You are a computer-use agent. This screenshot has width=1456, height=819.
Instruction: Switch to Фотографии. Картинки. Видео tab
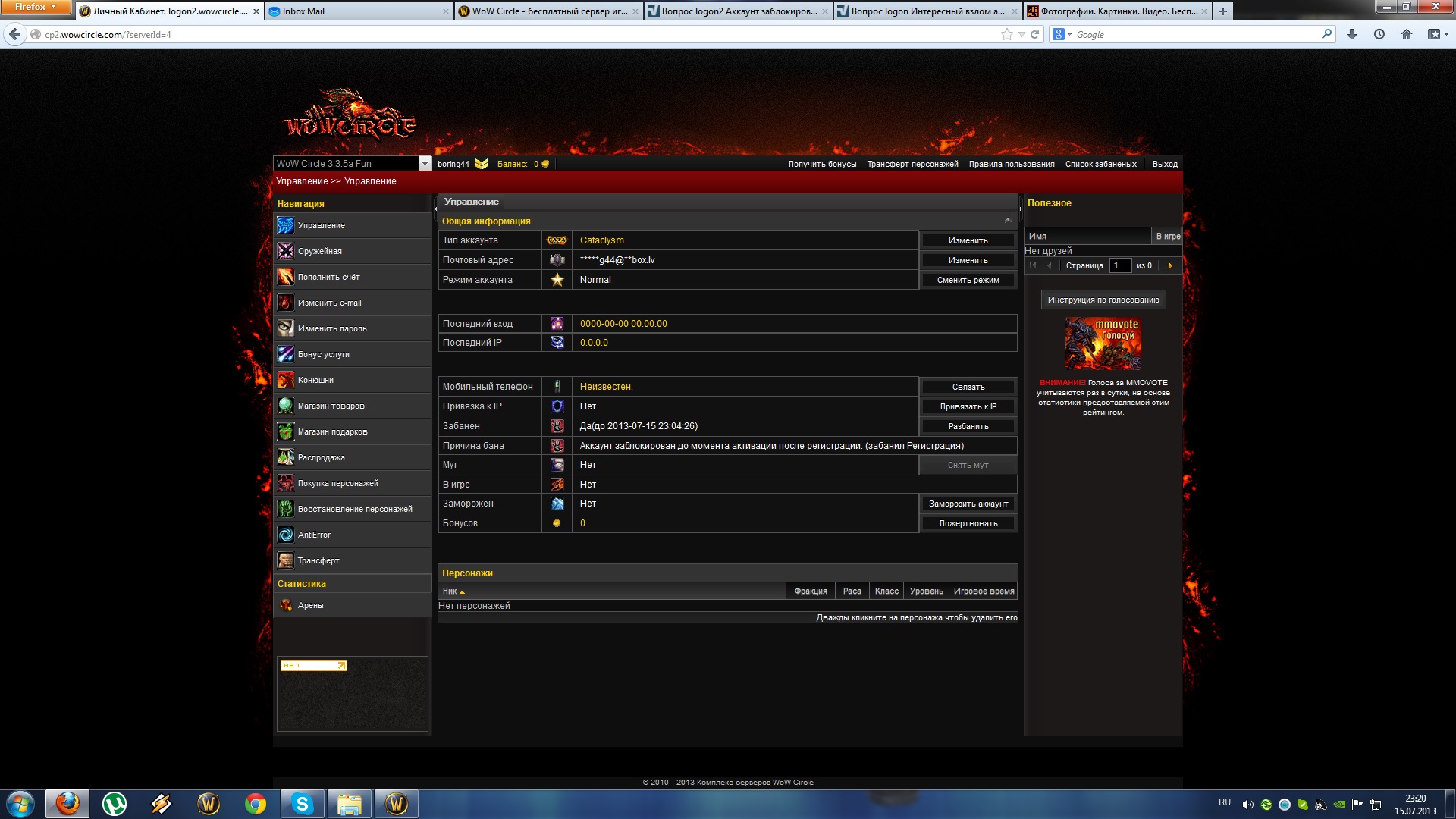pyautogui.click(x=1118, y=11)
